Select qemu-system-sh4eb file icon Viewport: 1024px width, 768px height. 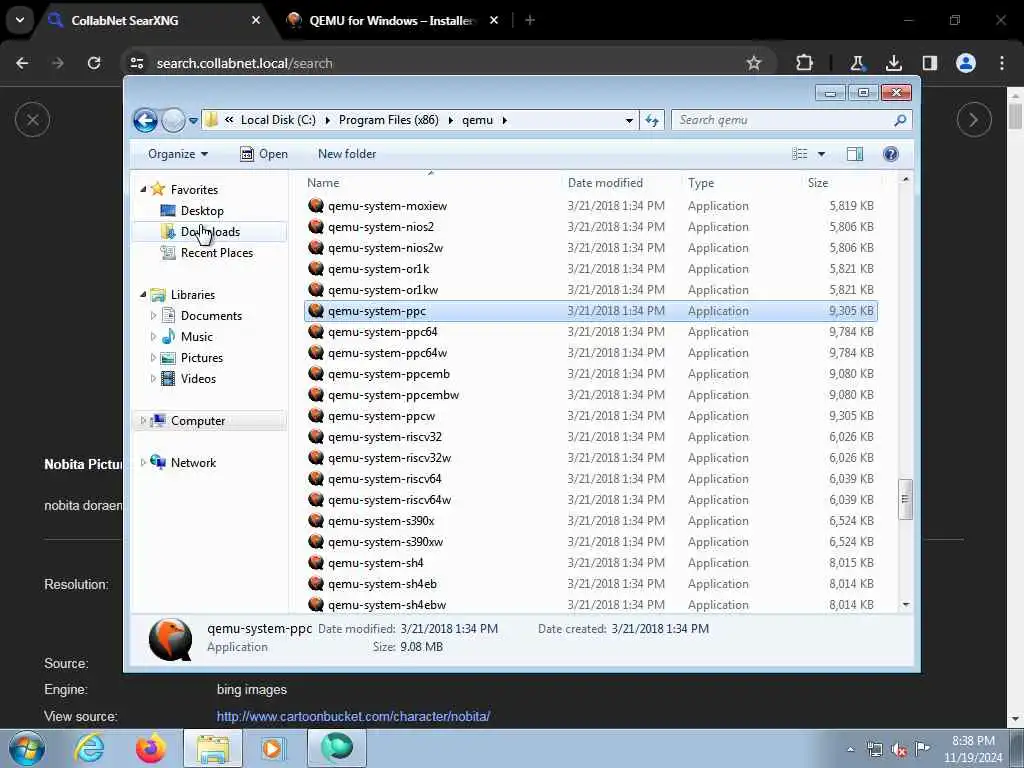tap(316, 584)
